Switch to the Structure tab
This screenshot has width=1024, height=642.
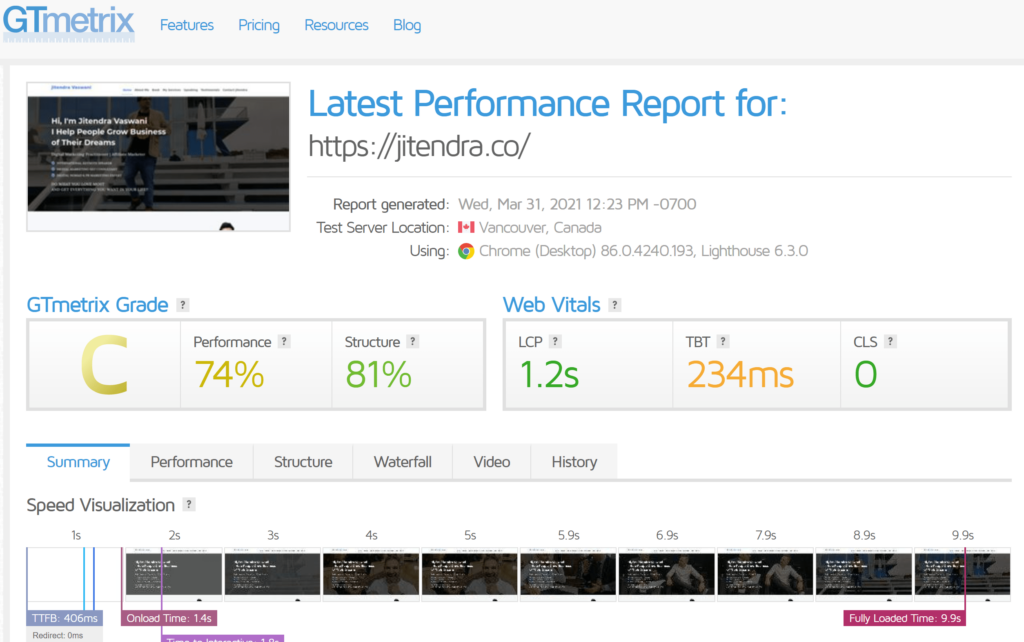click(303, 462)
